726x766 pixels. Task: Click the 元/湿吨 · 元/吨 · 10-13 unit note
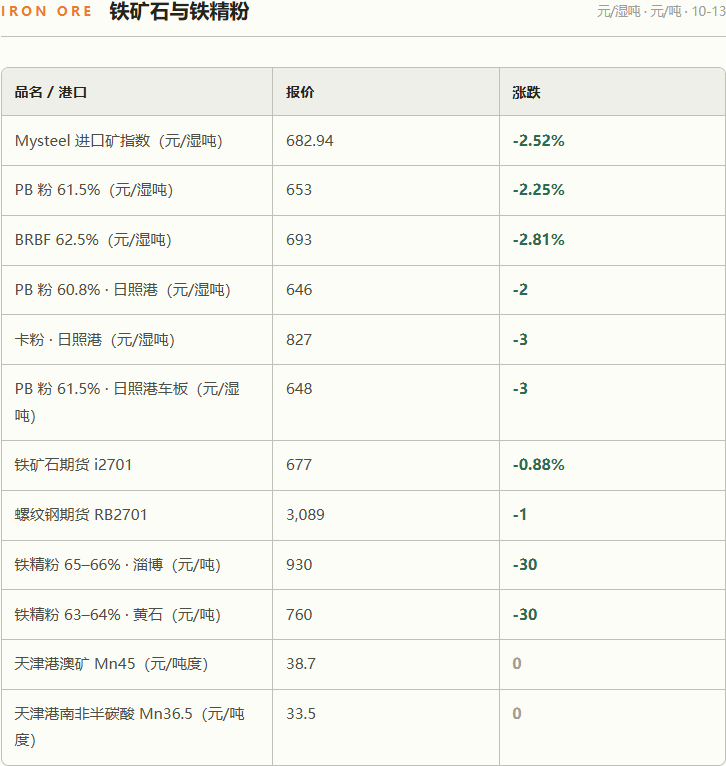point(661,11)
